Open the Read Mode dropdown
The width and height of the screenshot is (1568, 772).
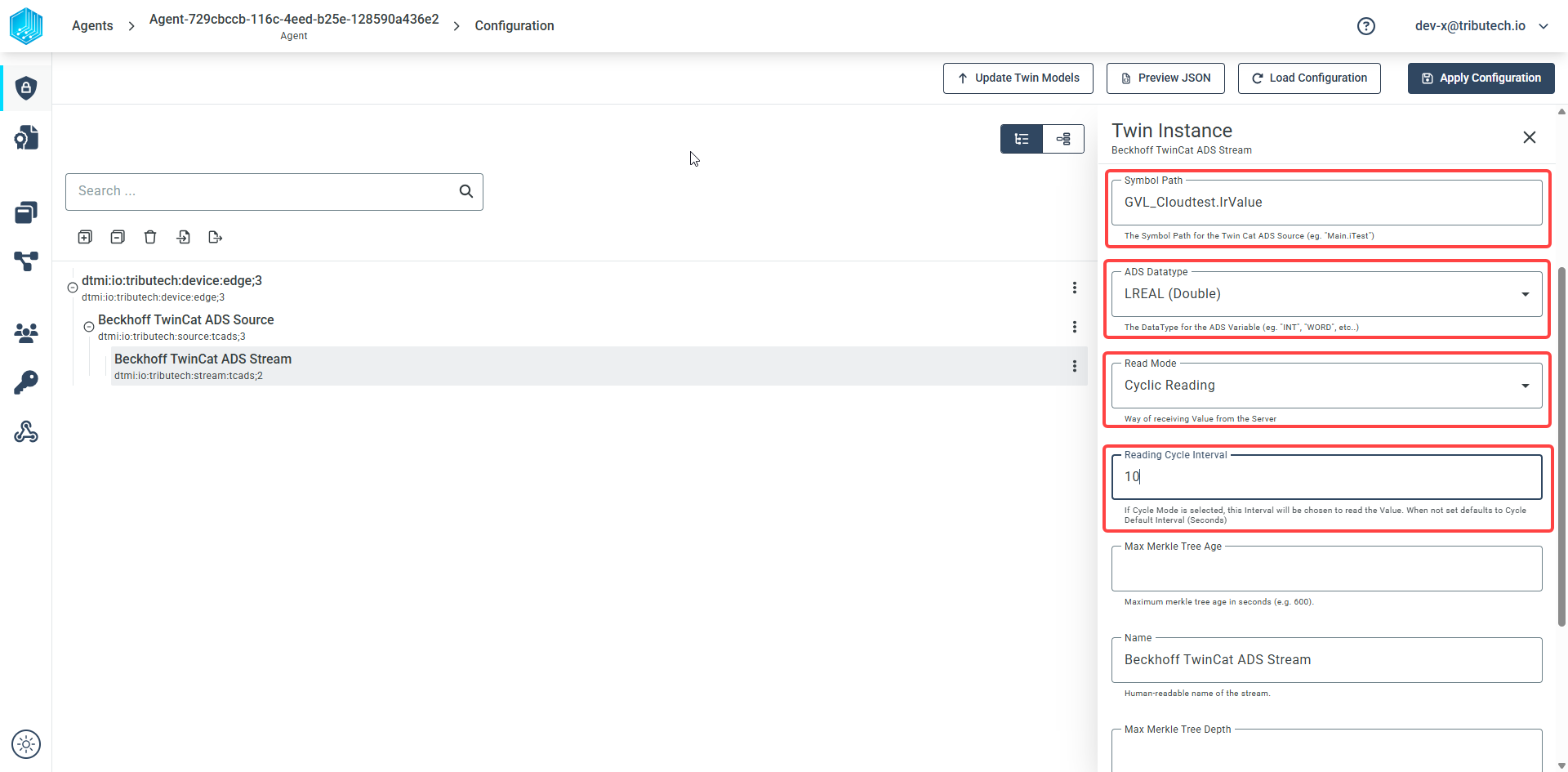(1326, 386)
